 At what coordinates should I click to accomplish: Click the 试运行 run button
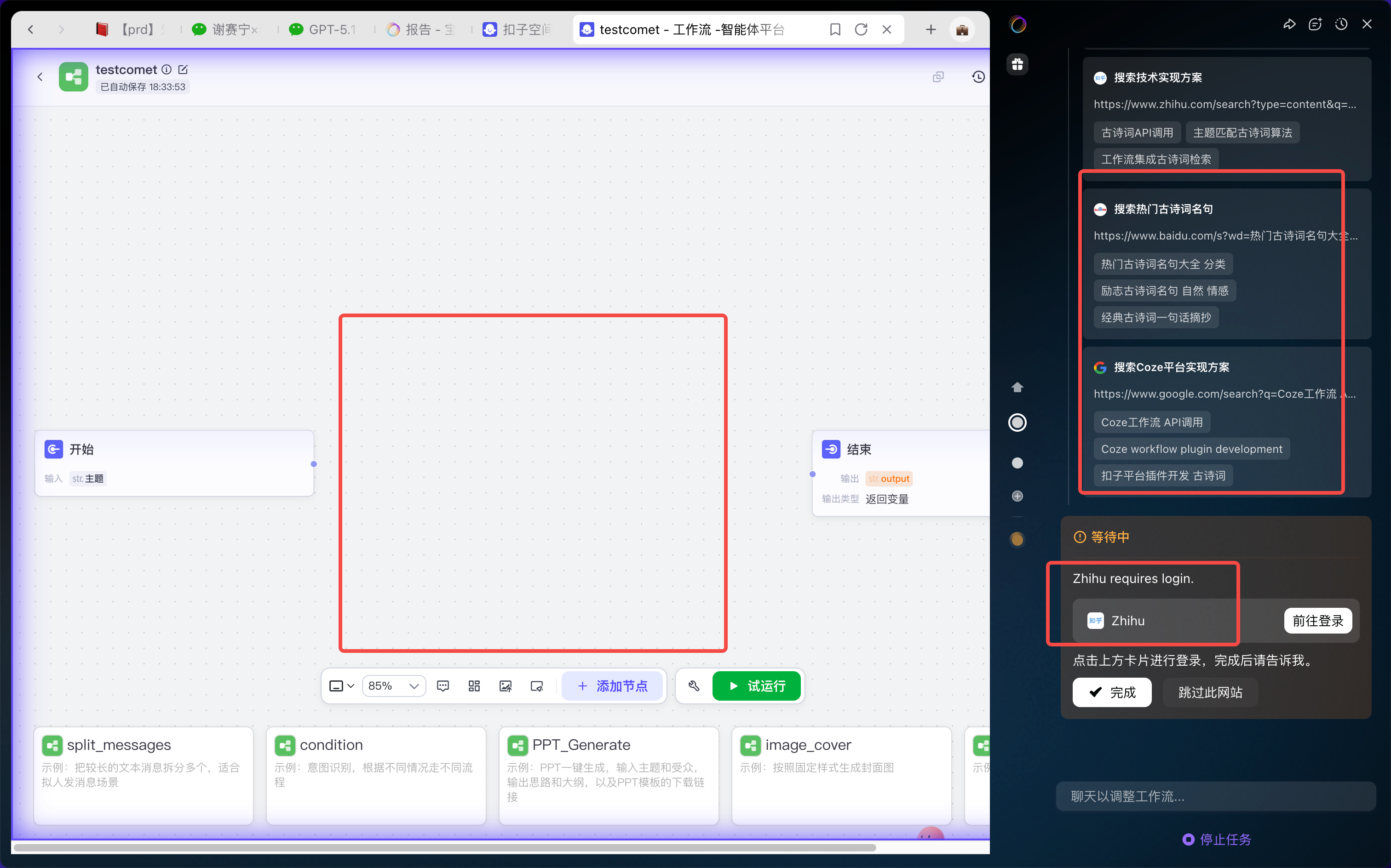pos(756,686)
